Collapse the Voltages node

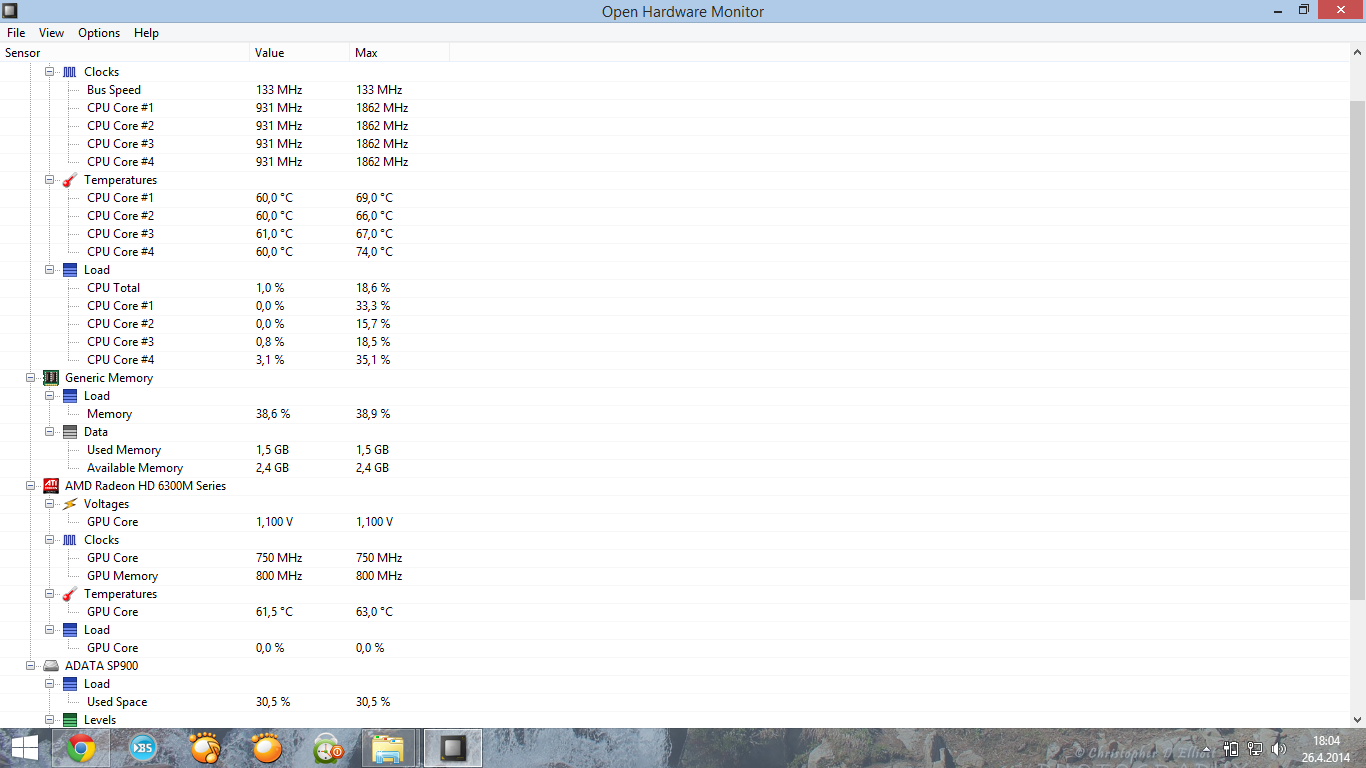coord(49,504)
